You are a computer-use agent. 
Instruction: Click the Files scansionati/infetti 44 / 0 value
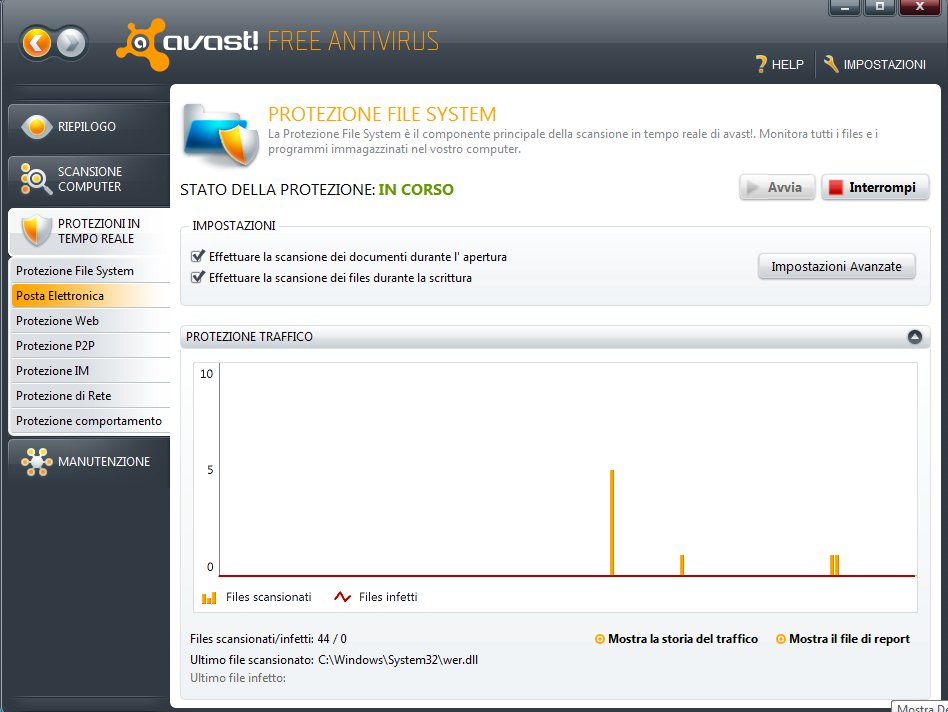[332, 639]
